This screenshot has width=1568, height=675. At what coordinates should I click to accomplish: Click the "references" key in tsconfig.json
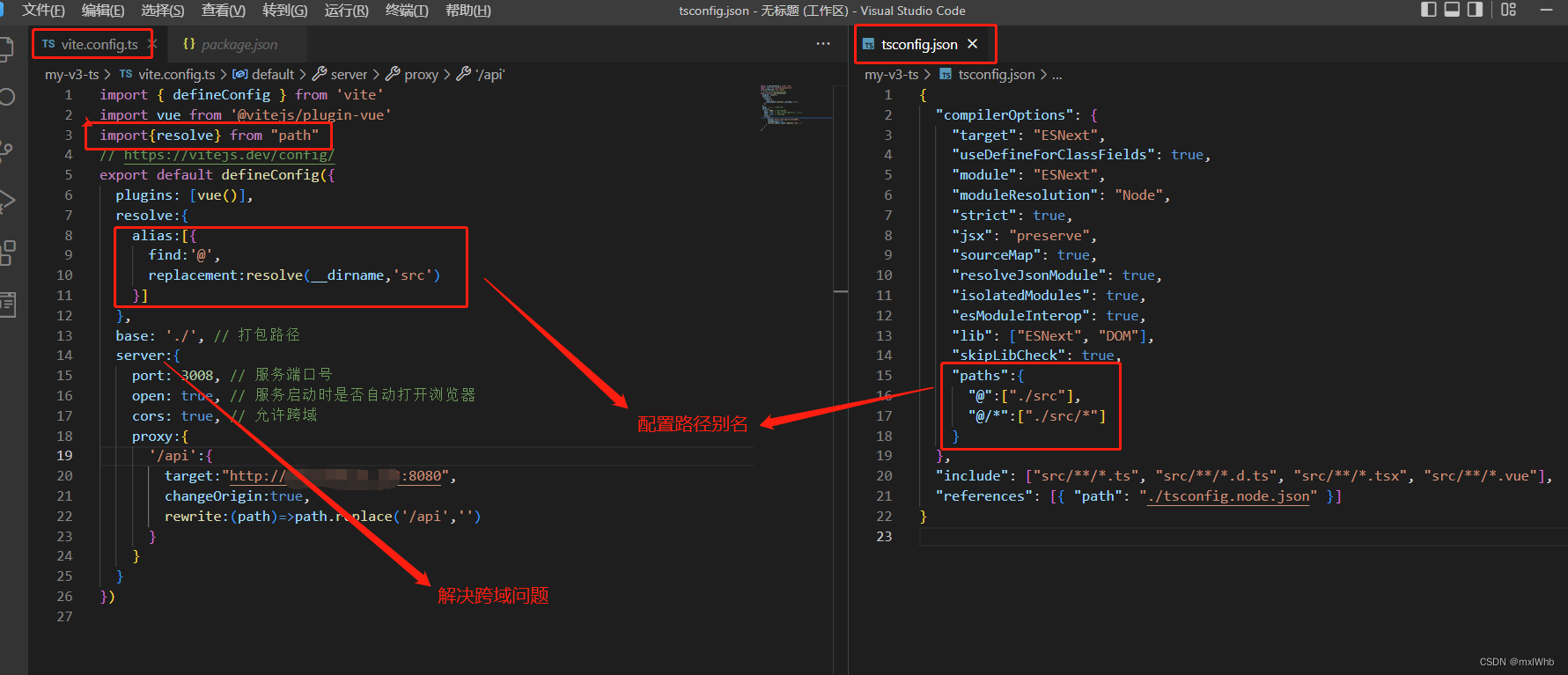(x=984, y=496)
